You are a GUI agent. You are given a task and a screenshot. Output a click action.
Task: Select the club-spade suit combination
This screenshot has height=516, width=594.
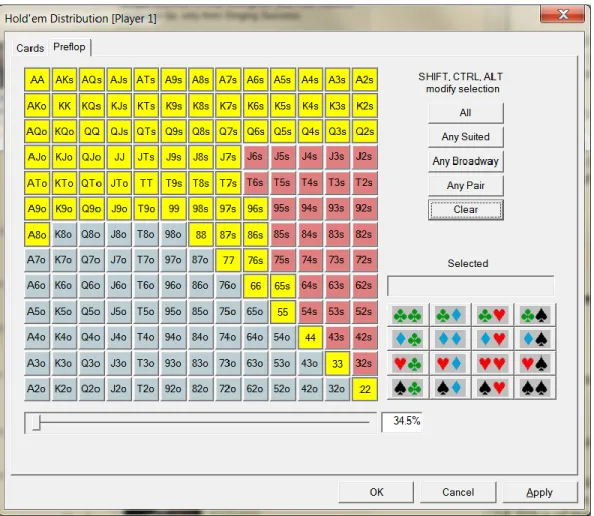tap(535, 315)
